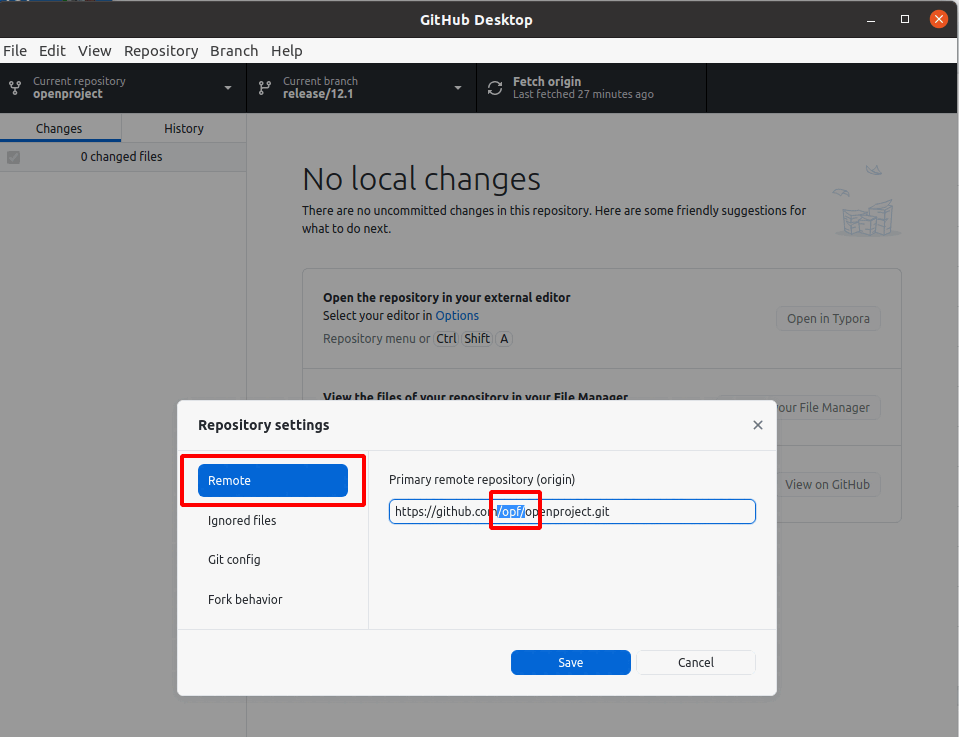Toggle the changed files select-all checkbox
This screenshot has height=737, width=959.
[x=14, y=157]
